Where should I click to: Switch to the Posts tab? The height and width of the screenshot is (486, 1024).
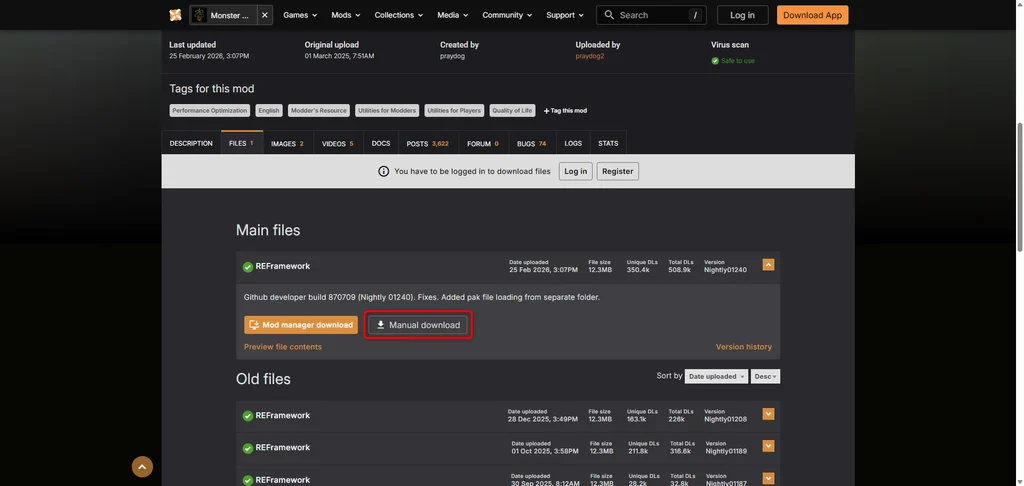[428, 143]
